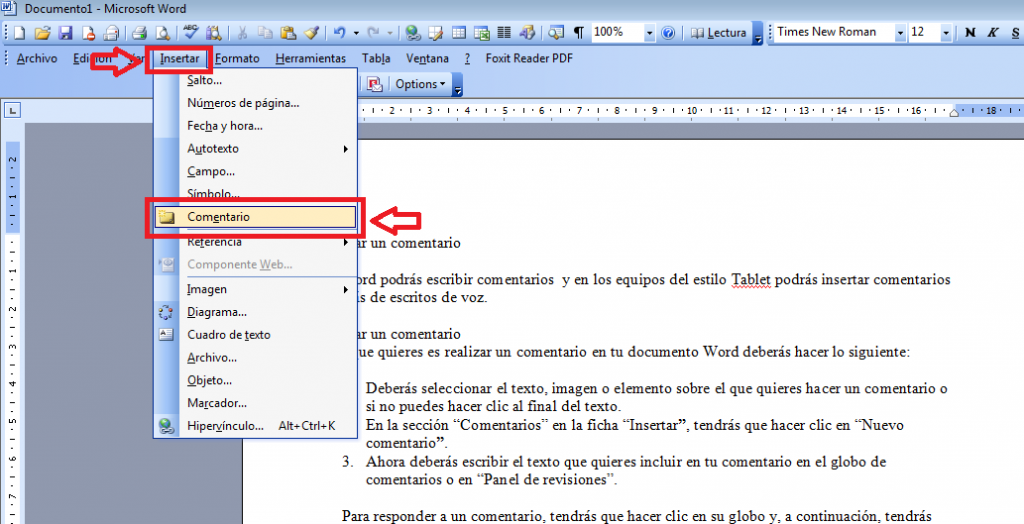Choose Archivo... in Insertar menu
This screenshot has width=1024, height=524.
tap(256, 357)
